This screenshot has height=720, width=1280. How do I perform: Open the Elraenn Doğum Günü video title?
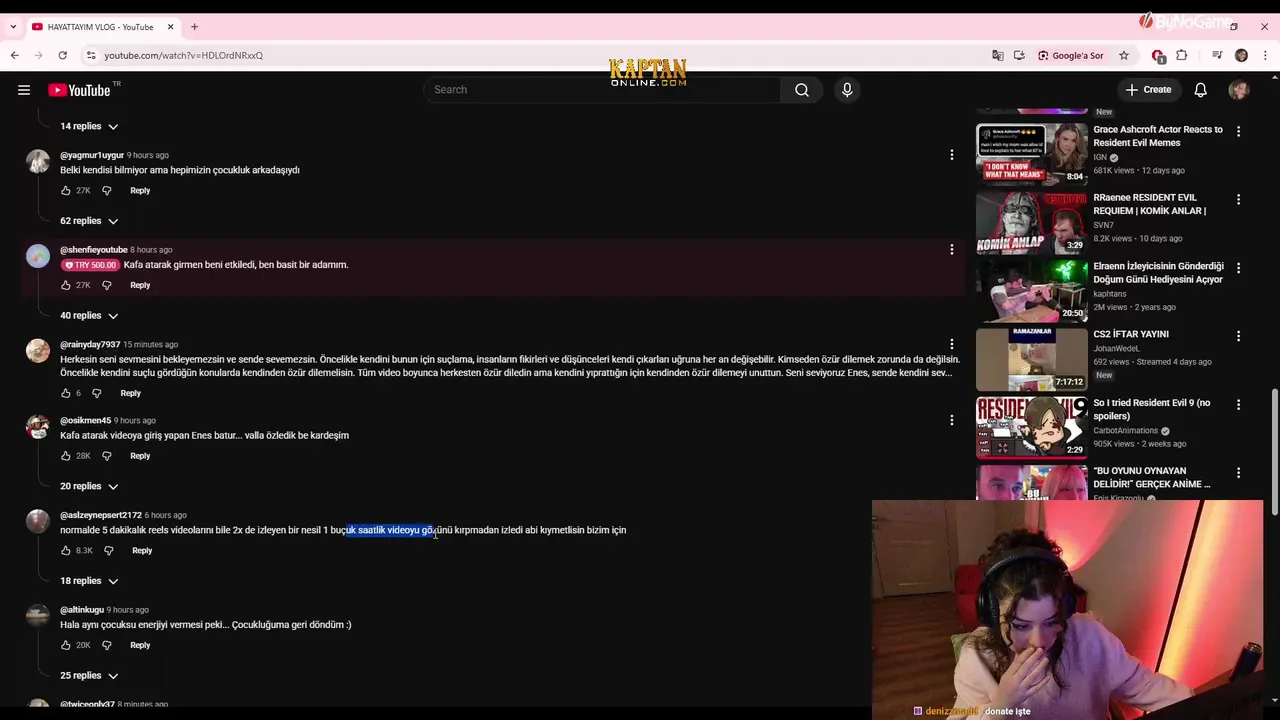[1158, 273]
